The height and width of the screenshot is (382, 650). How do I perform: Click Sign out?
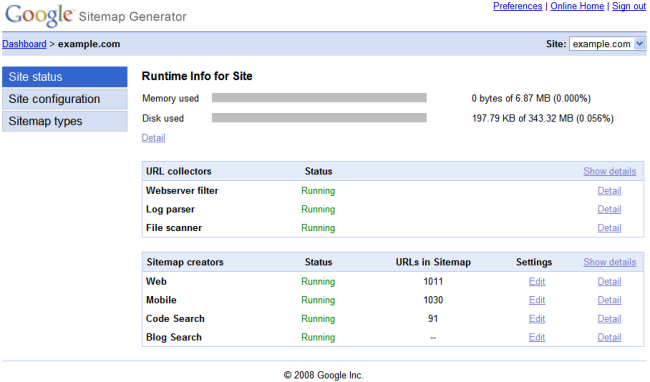click(629, 6)
